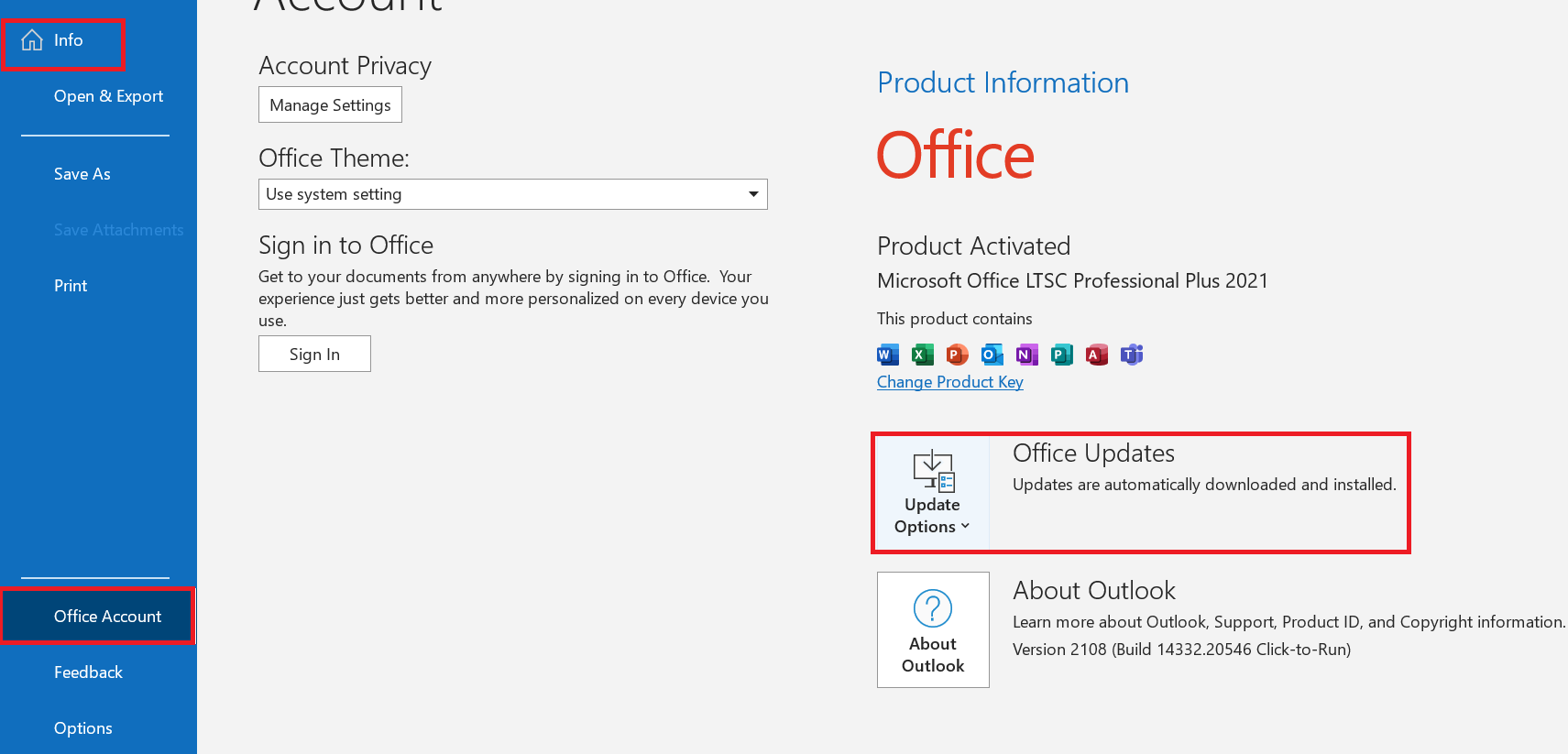Screen dimensions: 1568x754
Task: Click the Product Information heading
Action: click(x=1003, y=83)
